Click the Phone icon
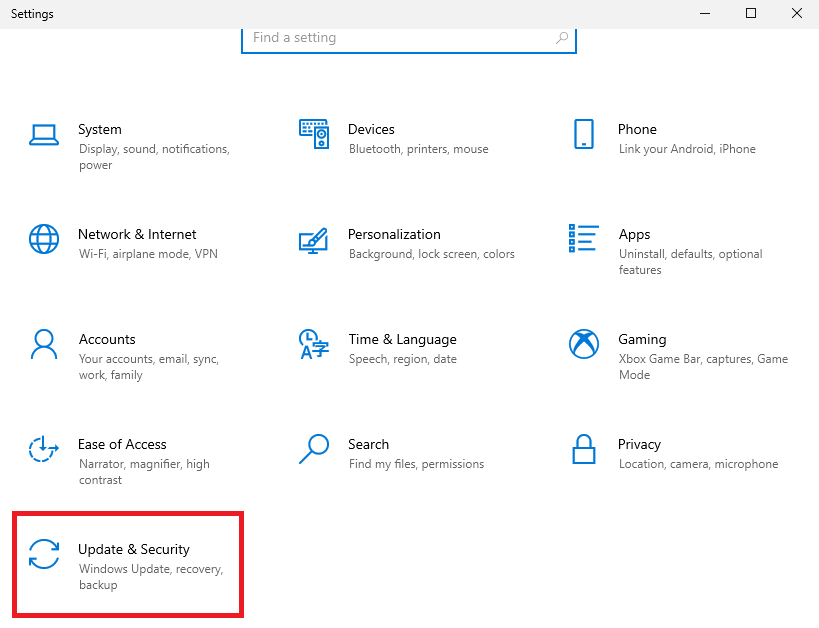The height and width of the screenshot is (628, 819). pos(583,134)
